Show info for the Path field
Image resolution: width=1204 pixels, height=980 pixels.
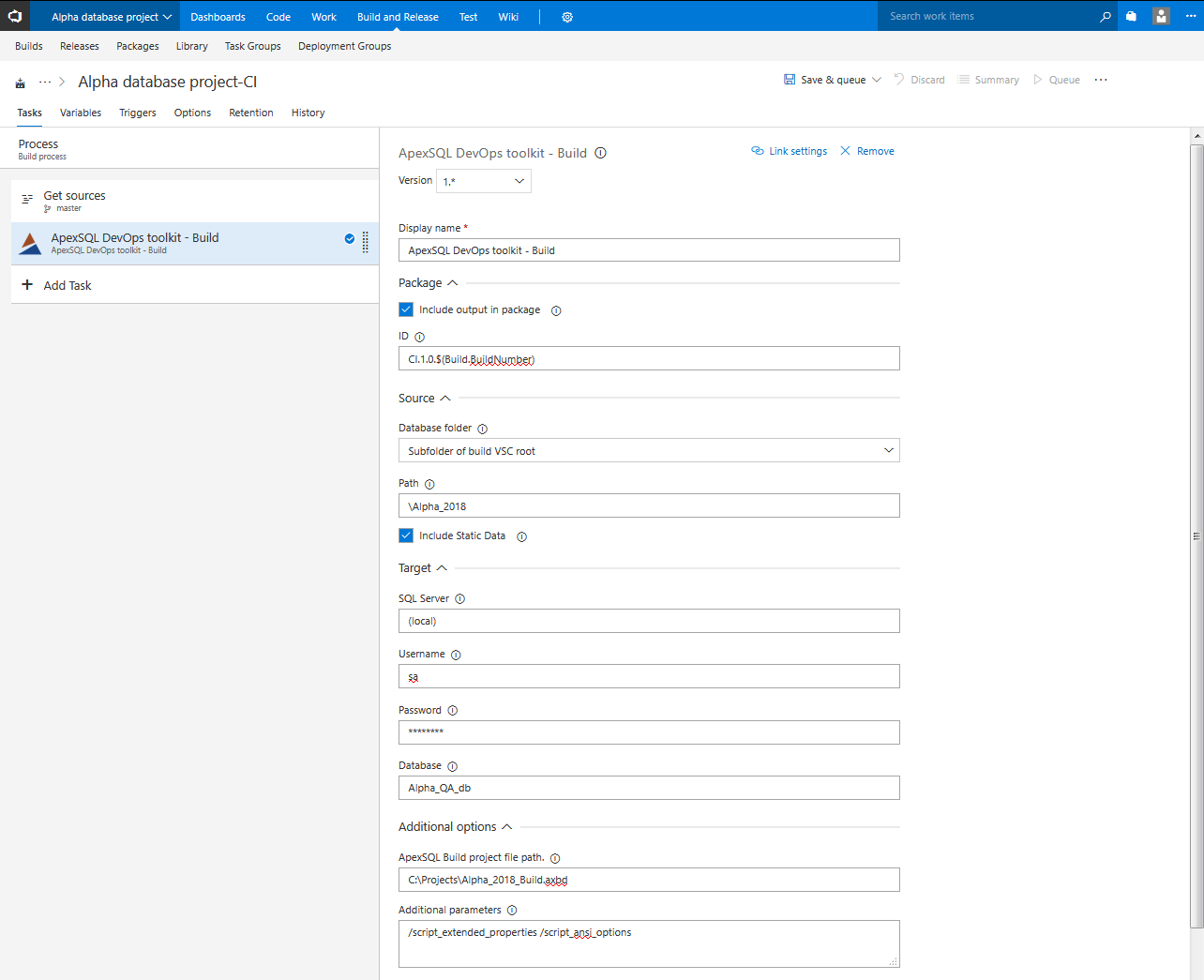(x=429, y=484)
